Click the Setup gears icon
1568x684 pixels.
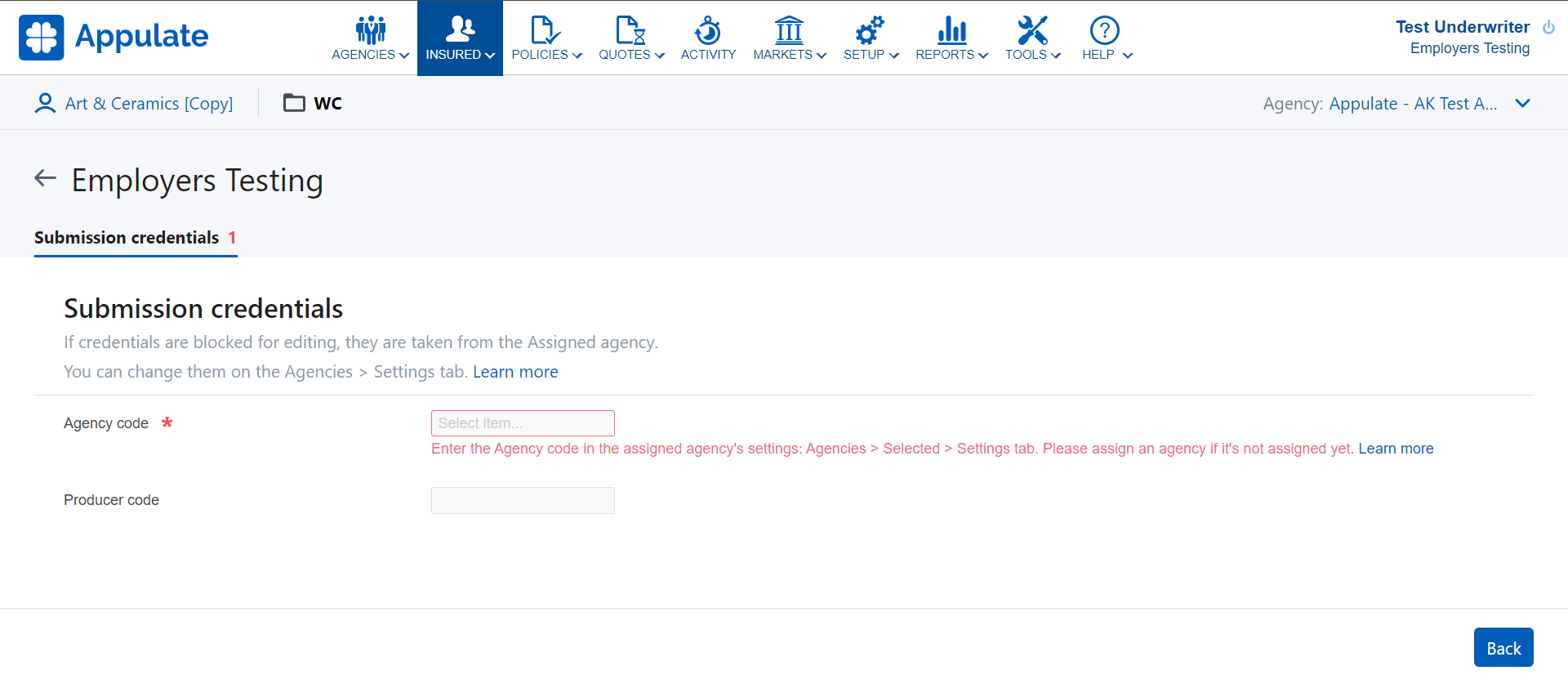(870, 30)
